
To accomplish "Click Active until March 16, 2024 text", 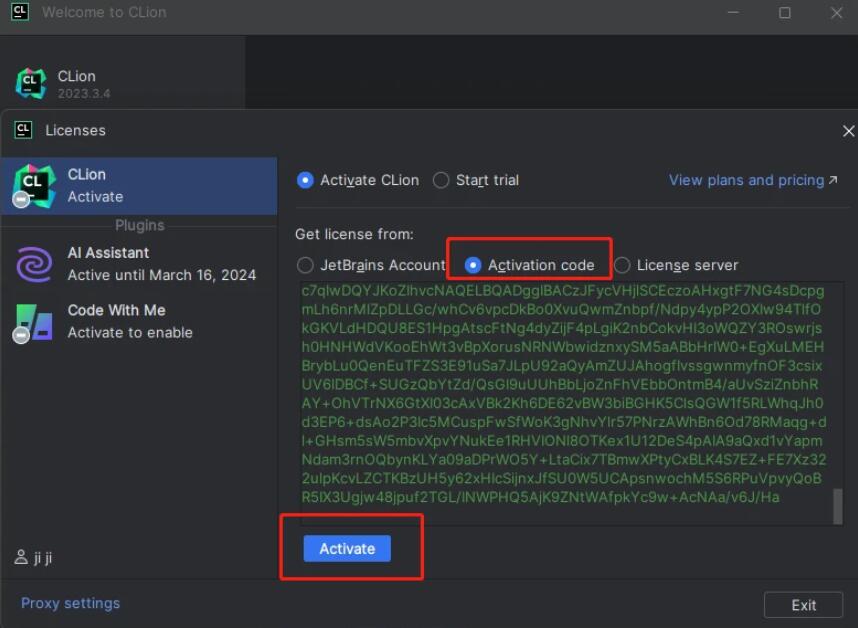I will click(161, 275).
